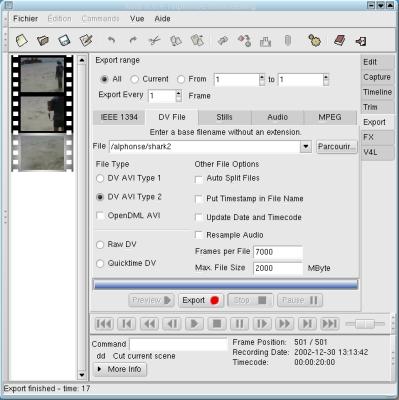Select the All export range radio

point(104,79)
